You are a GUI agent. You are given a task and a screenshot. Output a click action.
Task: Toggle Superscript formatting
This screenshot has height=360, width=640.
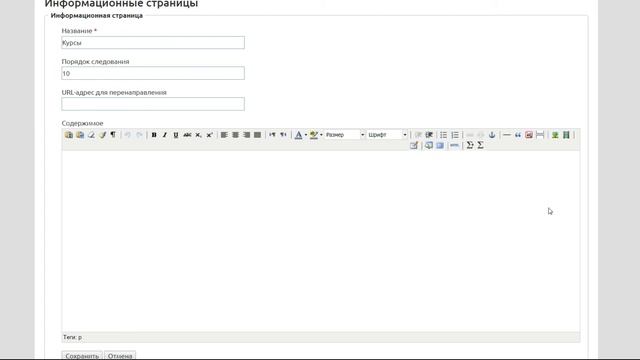(x=209, y=135)
